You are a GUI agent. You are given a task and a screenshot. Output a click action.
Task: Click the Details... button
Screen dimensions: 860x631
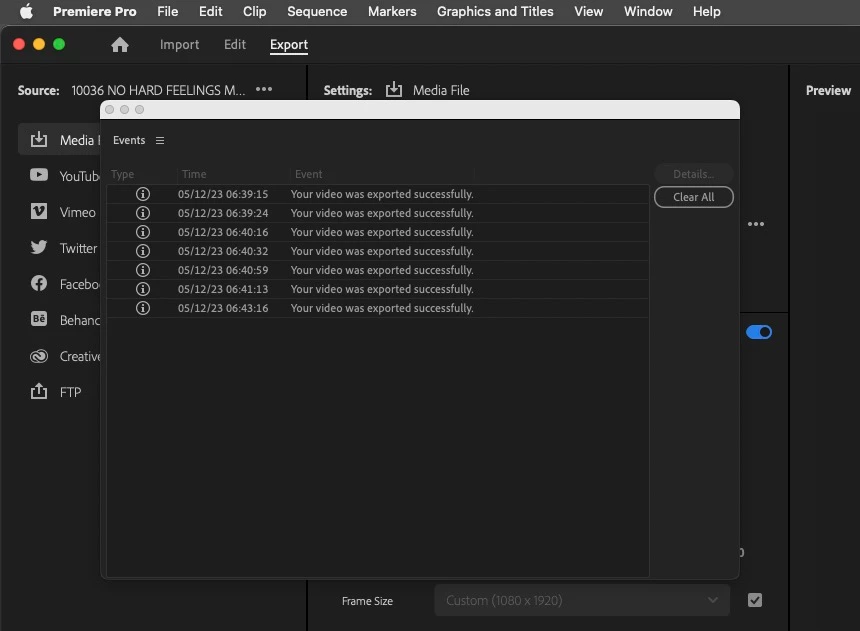tap(693, 174)
